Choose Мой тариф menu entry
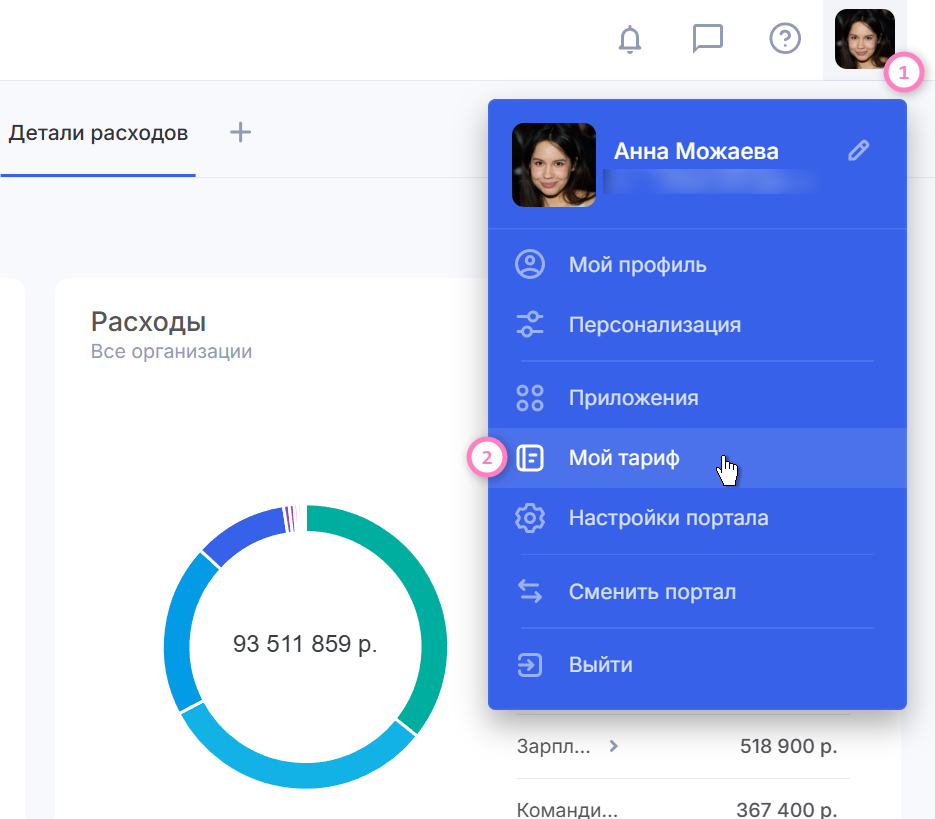The image size is (935, 819). click(623, 458)
